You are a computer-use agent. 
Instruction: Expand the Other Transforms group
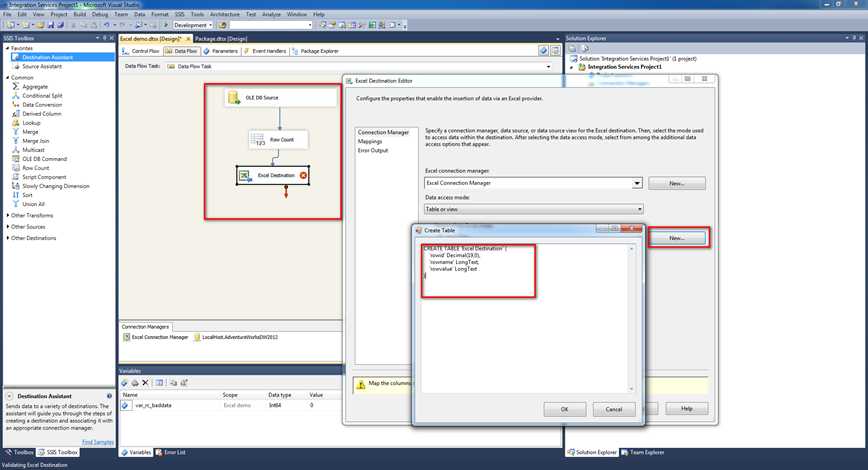pos(8,215)
